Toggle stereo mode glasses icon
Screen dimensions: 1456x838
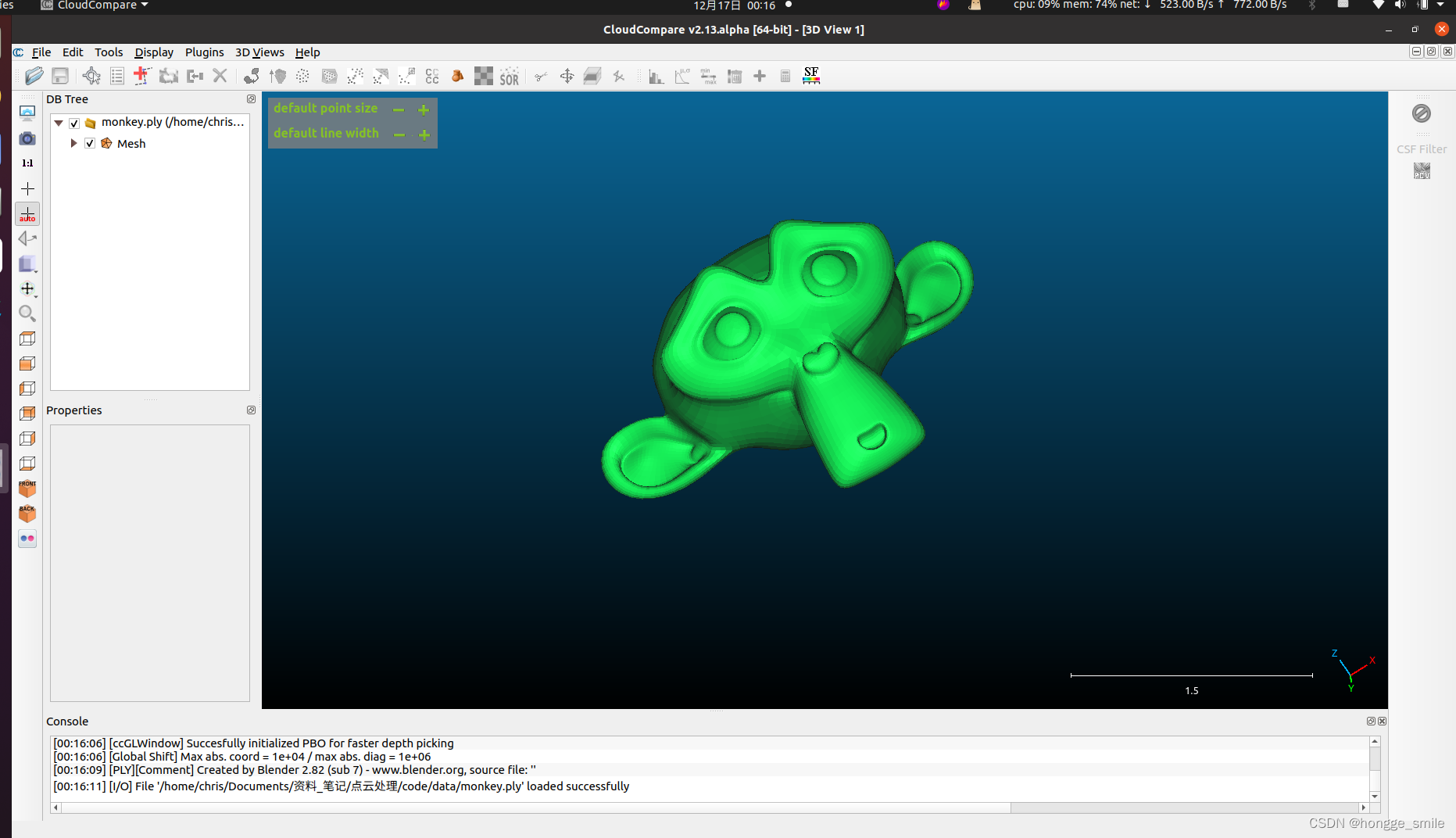click(x=27, y=539)
